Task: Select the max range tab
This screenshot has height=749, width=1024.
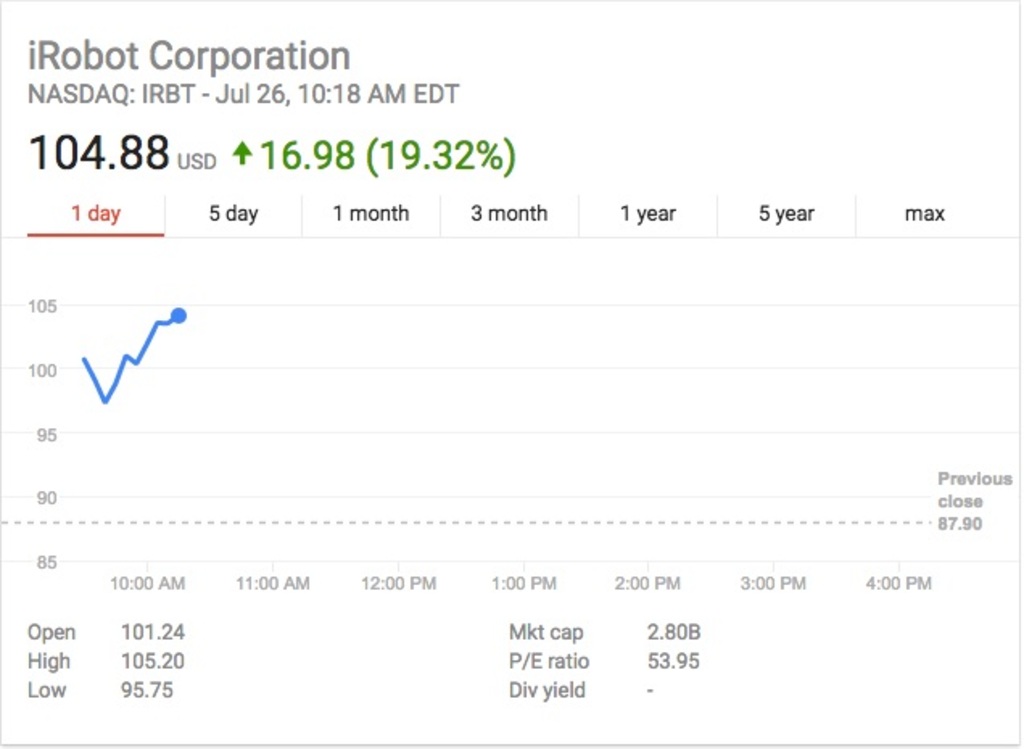Action: click(924, 213)
